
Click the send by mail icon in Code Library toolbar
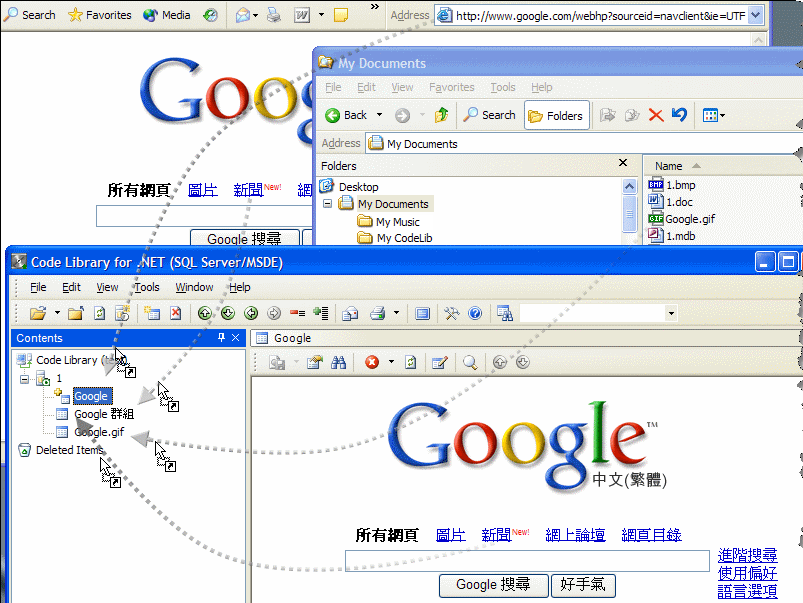tap(350, 313)
